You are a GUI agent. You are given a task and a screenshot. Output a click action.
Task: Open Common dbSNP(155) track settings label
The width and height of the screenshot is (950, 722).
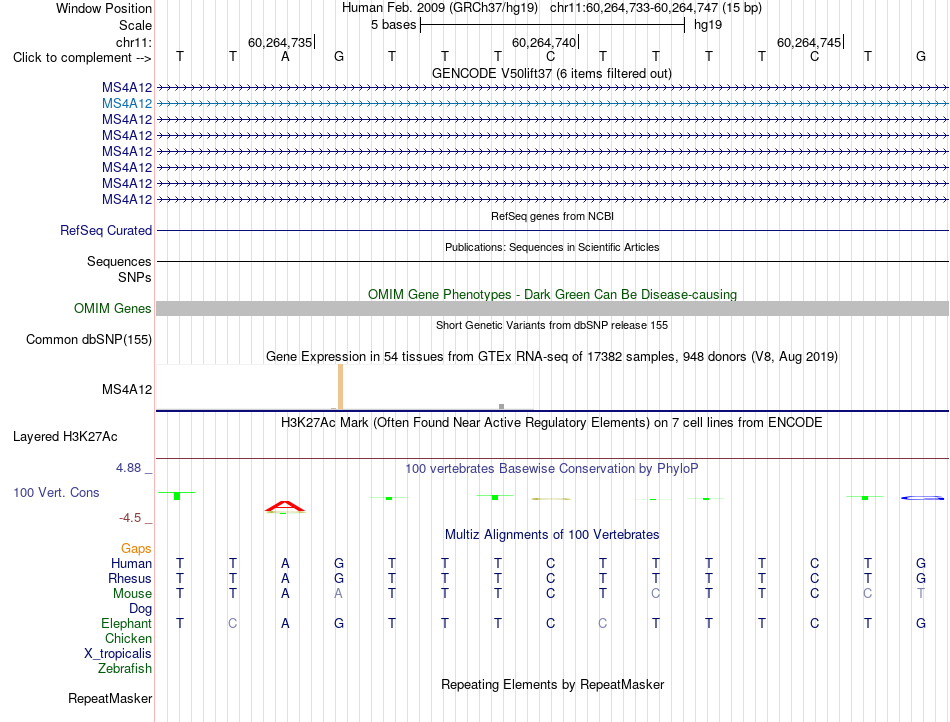coord(89,339)
